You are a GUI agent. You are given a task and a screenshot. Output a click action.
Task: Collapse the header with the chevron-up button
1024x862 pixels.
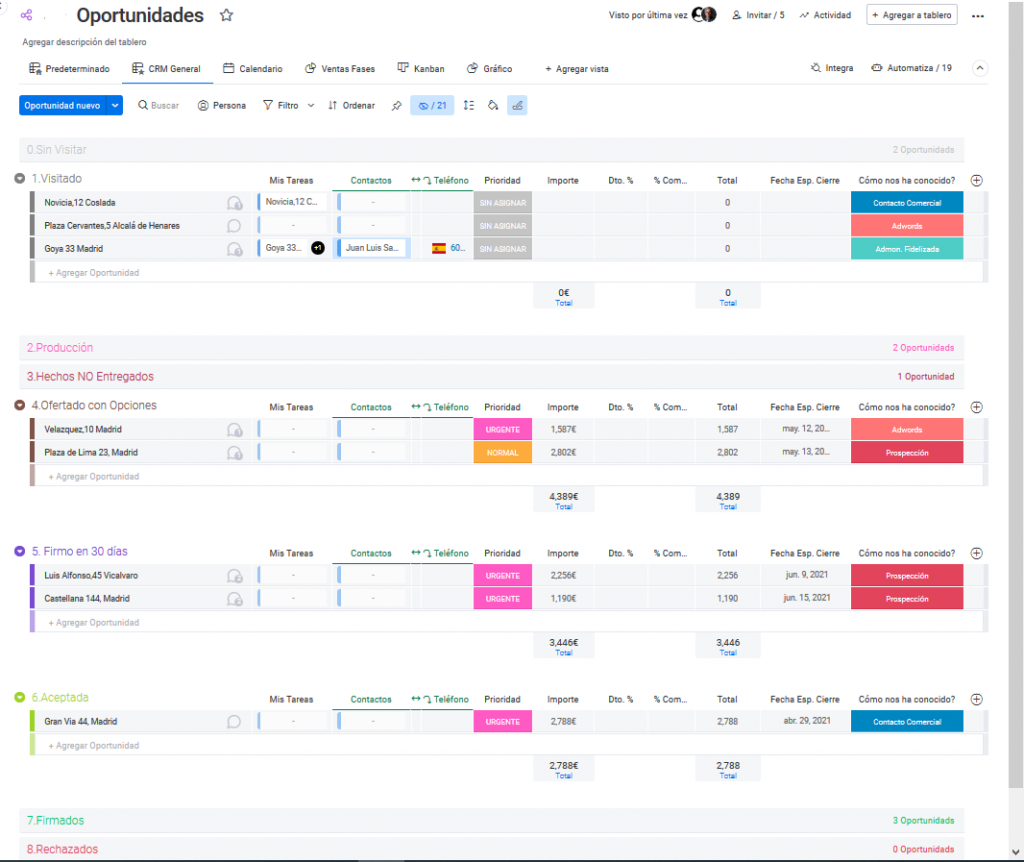click(980, 69)
